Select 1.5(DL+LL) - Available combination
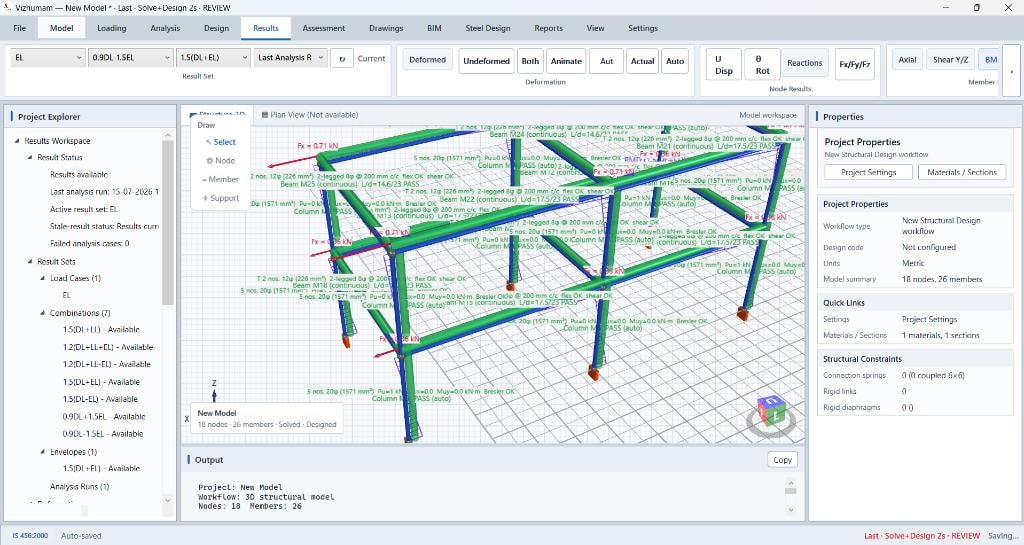This screenshot has width=1024, height=545. click(x=101, y=330)
